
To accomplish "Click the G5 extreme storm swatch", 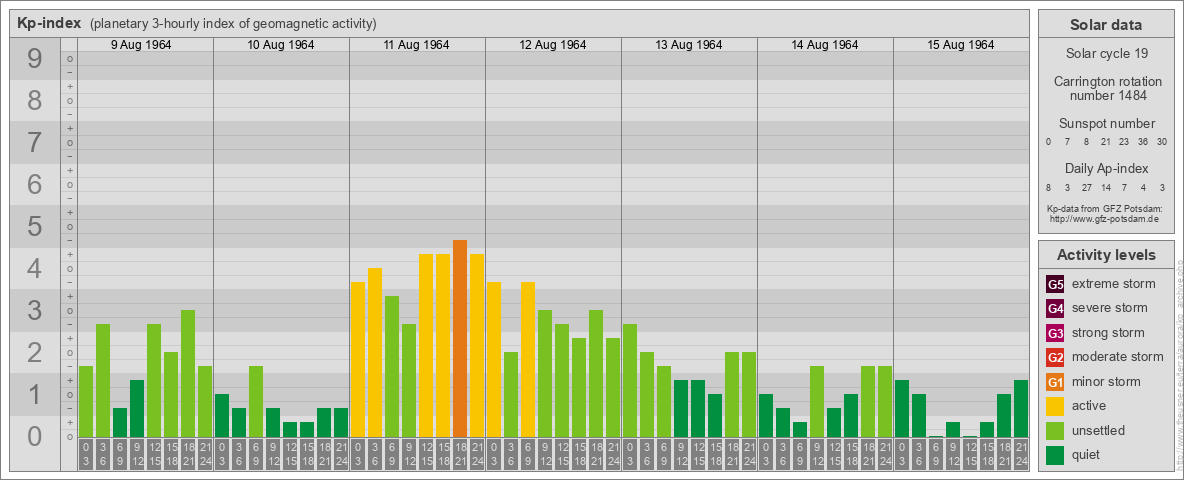I will click(x=1055, y=284).
